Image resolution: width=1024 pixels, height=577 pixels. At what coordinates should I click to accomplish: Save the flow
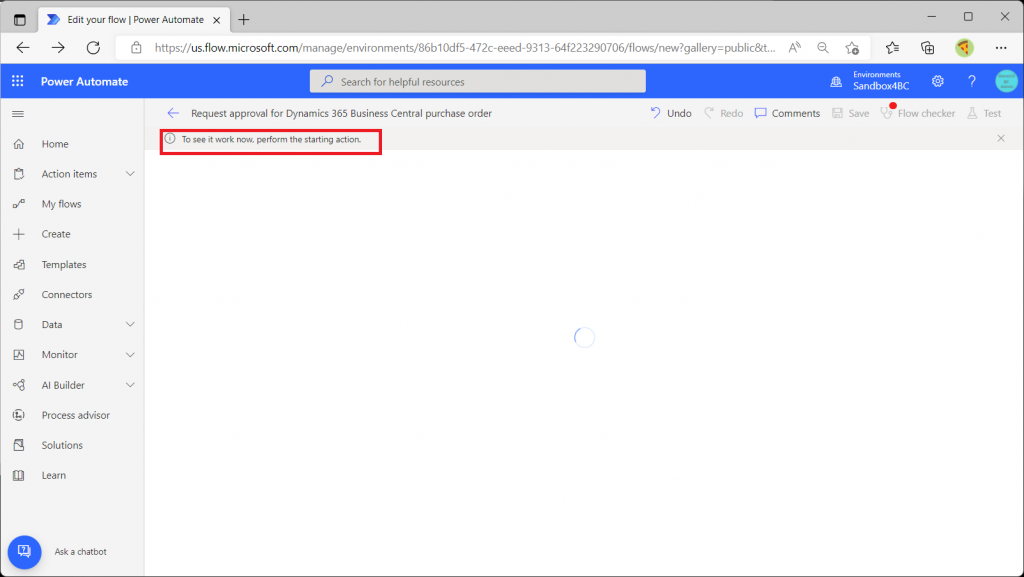click(850, 113)
